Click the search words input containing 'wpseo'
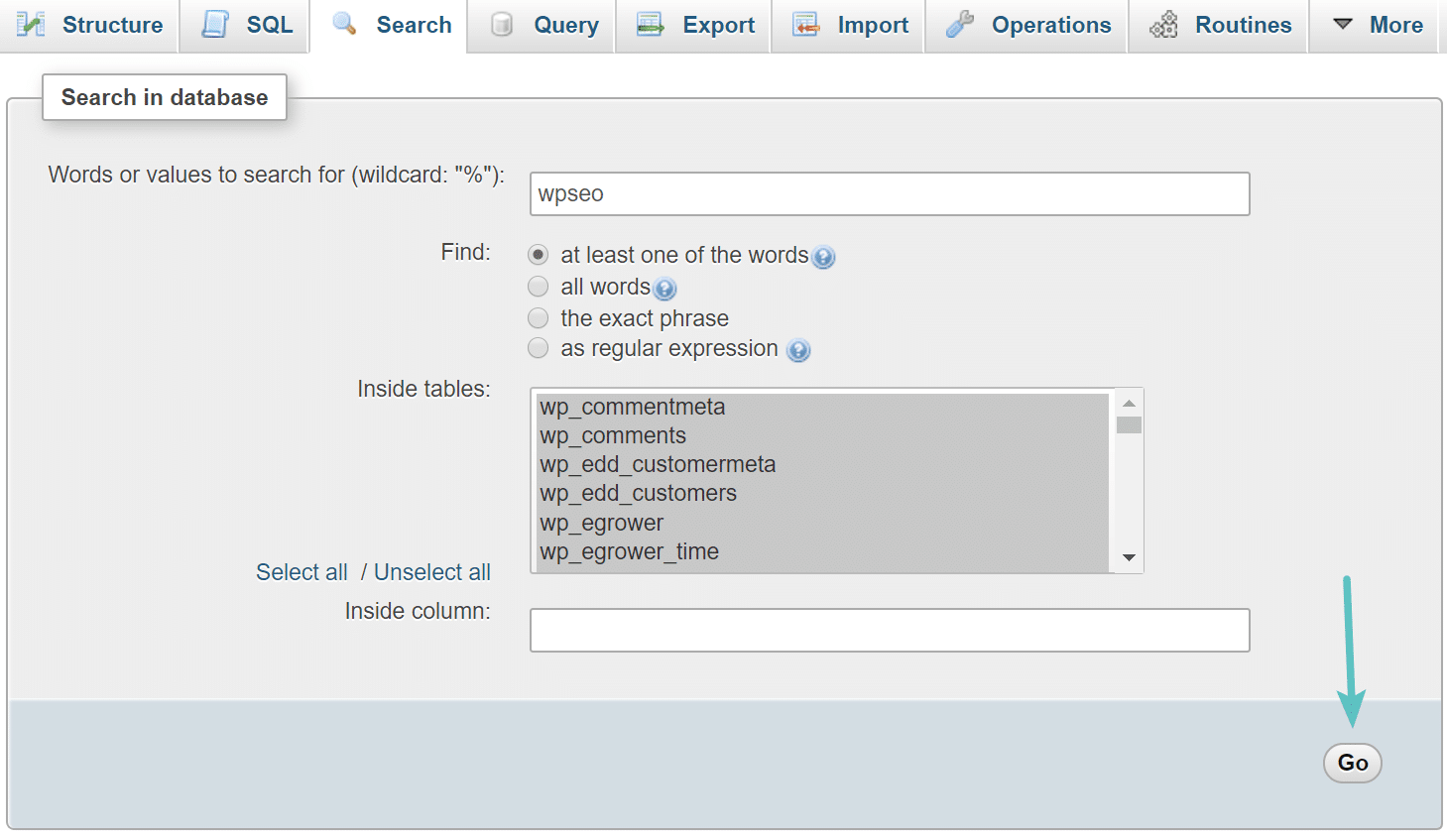The width and height of the screenshot is (1447, 840). 889,193
